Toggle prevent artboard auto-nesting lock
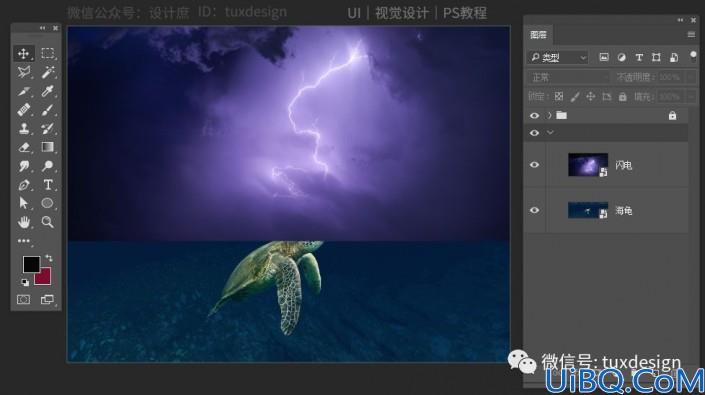The image size is (705, 395). click(607, 97)
